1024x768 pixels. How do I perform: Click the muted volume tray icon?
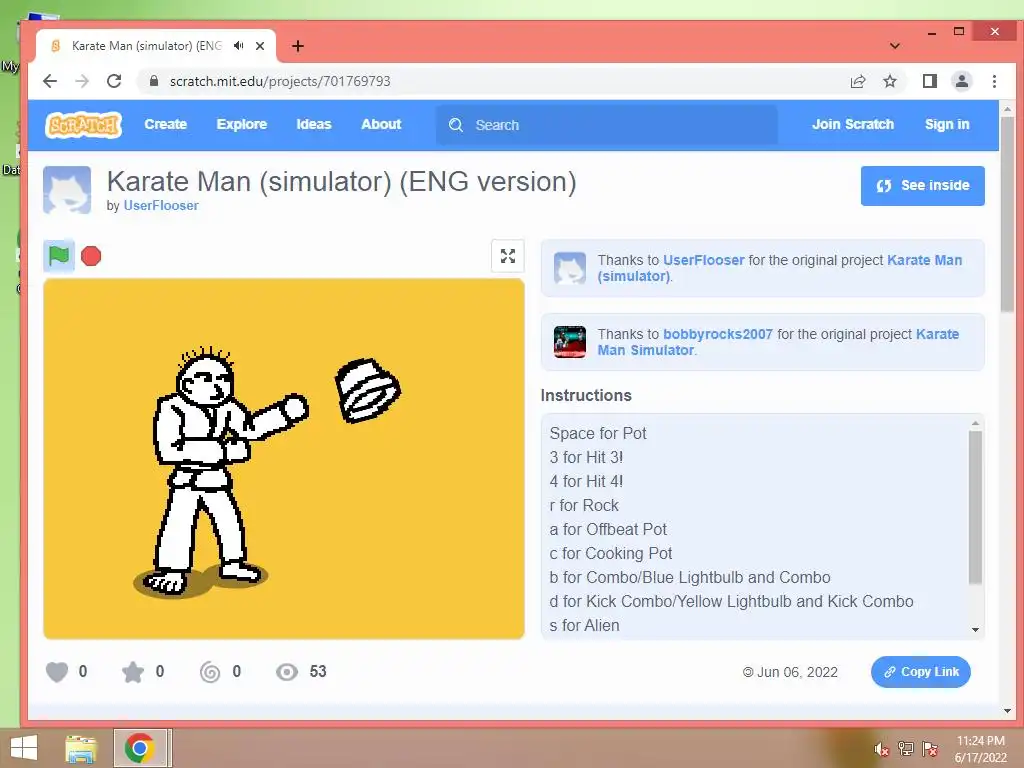881,749
